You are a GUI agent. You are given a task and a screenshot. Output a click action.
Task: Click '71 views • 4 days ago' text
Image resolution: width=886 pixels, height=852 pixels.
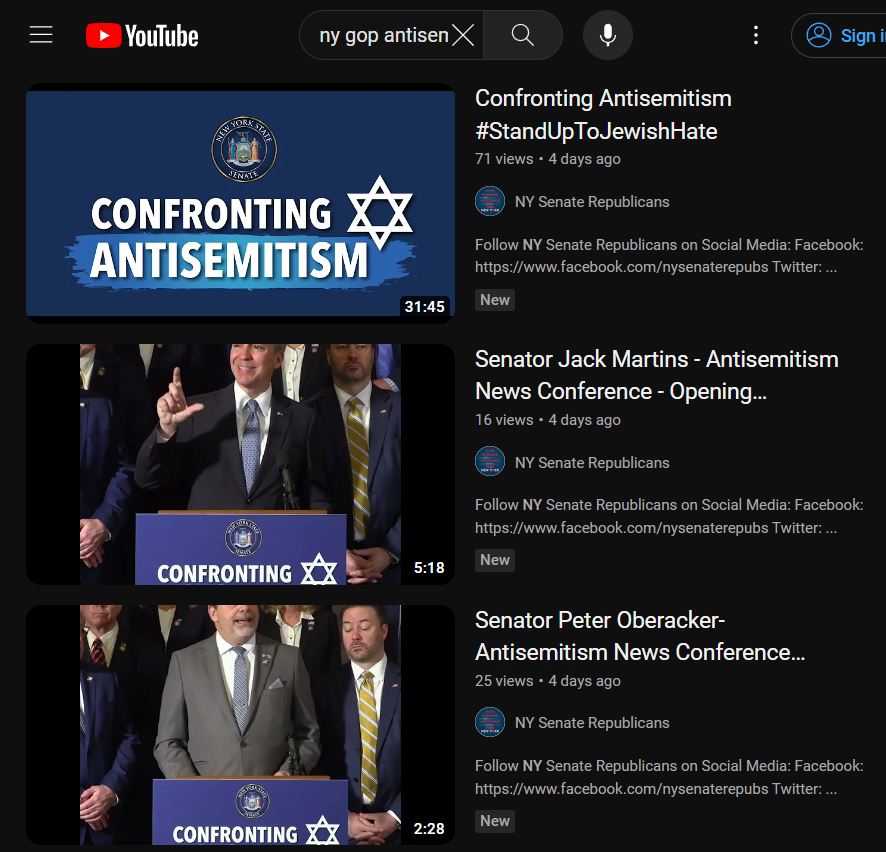click(x=548, y=159)
